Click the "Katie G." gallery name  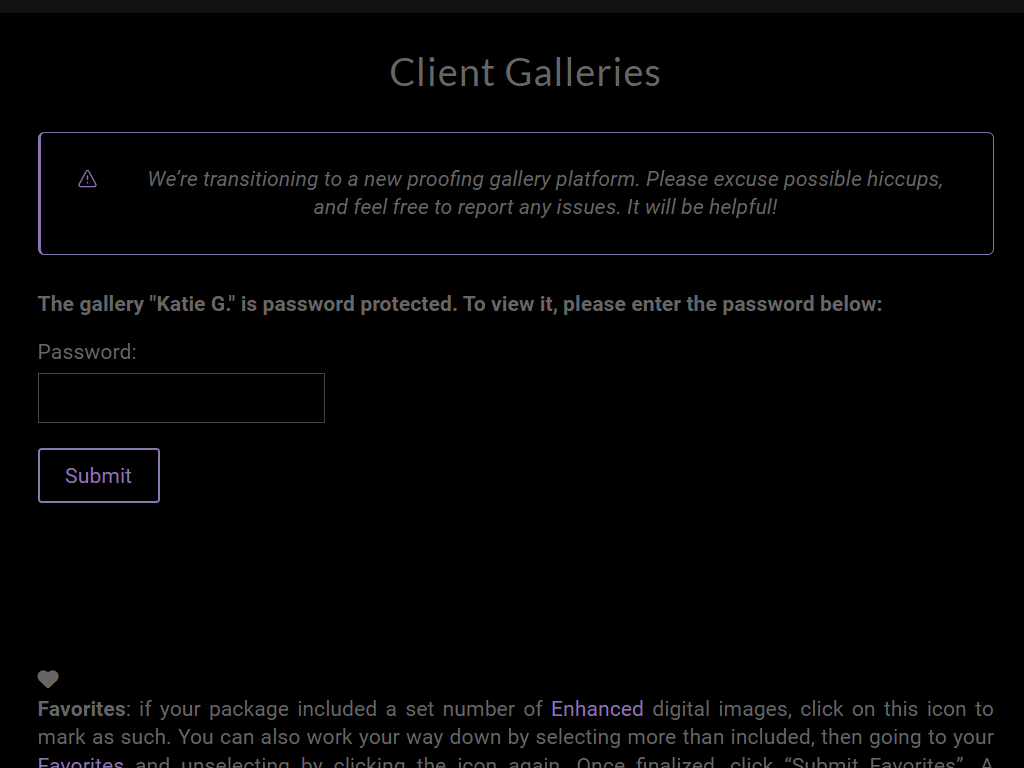click(x=192, y=304)
